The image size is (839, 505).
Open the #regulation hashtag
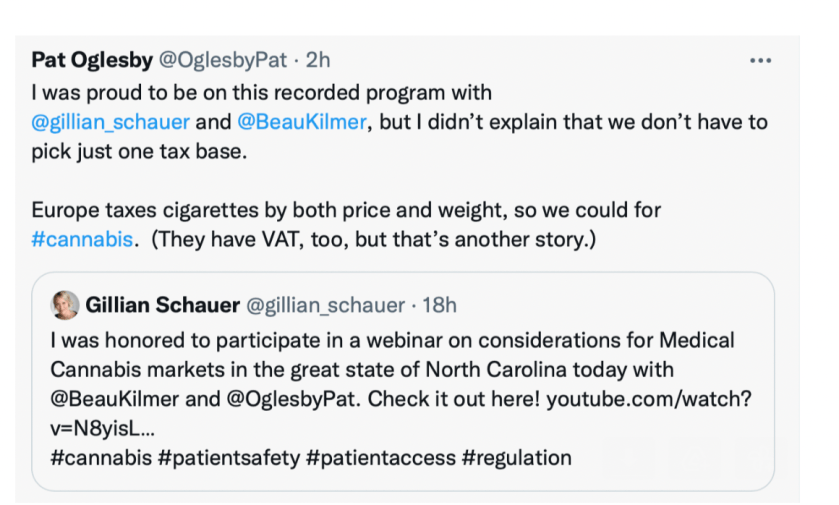[x=516, y=458]
